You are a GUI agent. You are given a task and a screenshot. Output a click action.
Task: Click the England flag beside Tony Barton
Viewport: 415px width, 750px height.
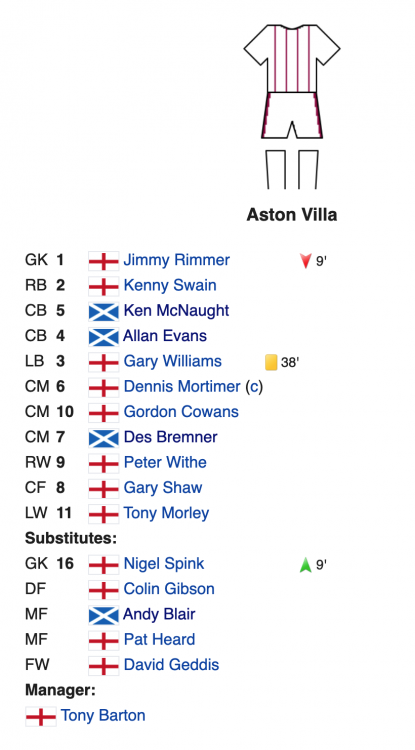tap(41, 717)
